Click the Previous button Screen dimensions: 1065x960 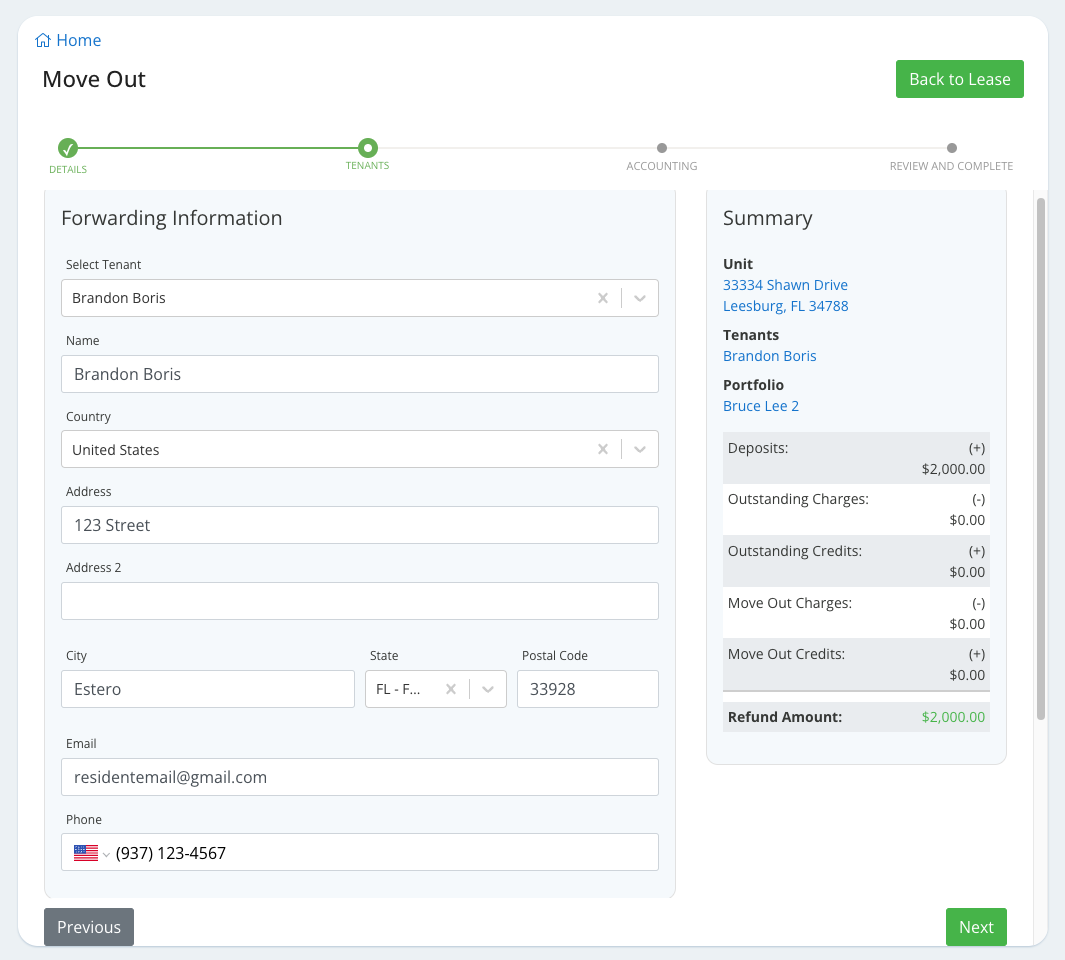click(89, 927)
